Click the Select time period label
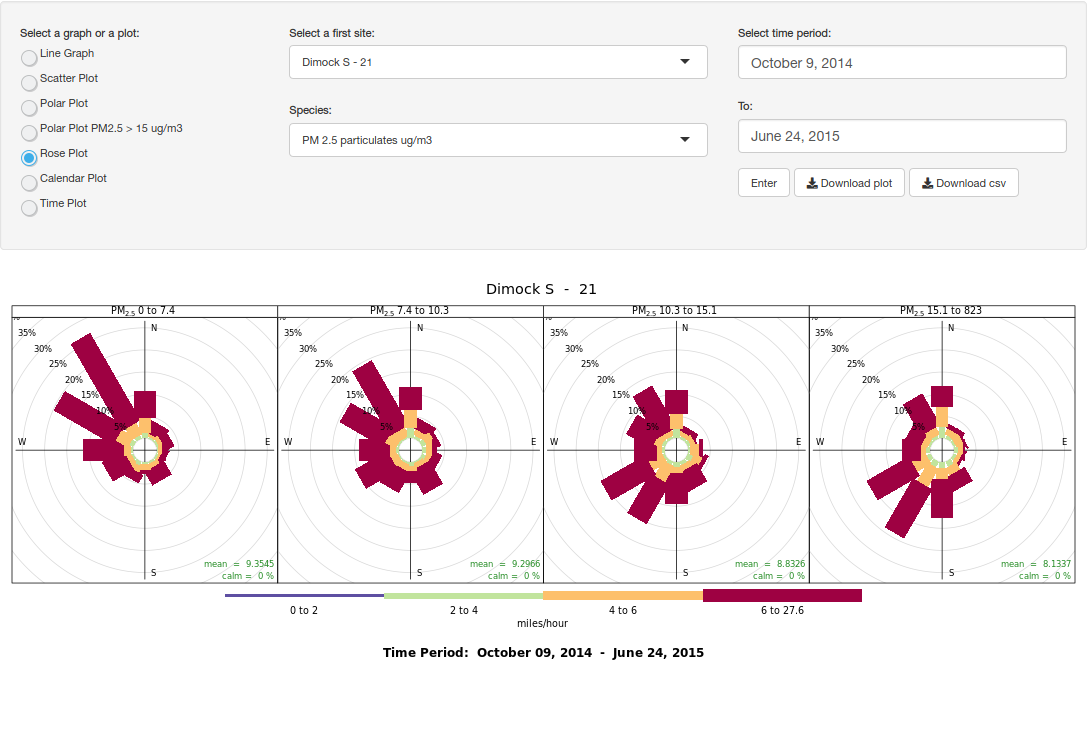This screenshot has height=753, width=1087. pyautogui.click(x=784, y=33)
